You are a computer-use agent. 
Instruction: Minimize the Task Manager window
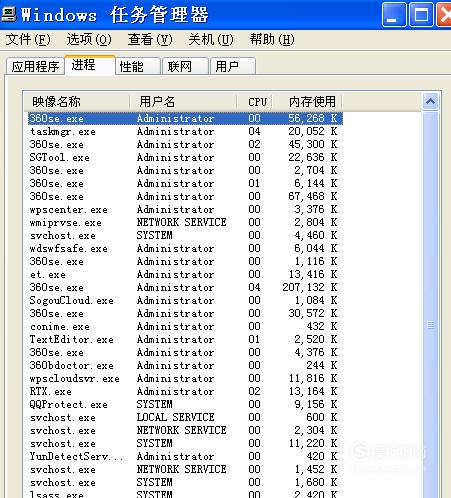tap(394, 14)
